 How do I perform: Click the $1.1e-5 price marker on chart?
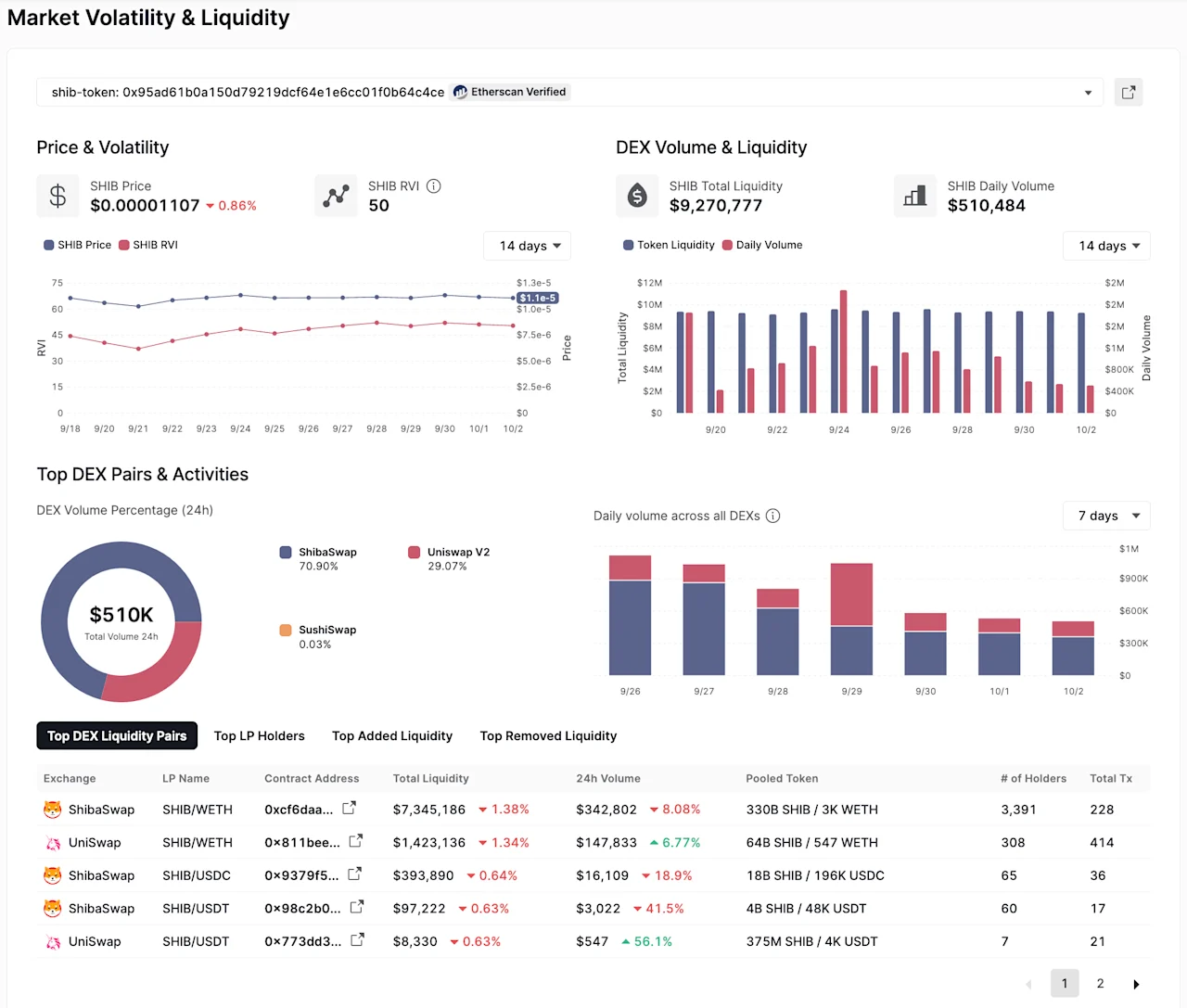point(538,298)
